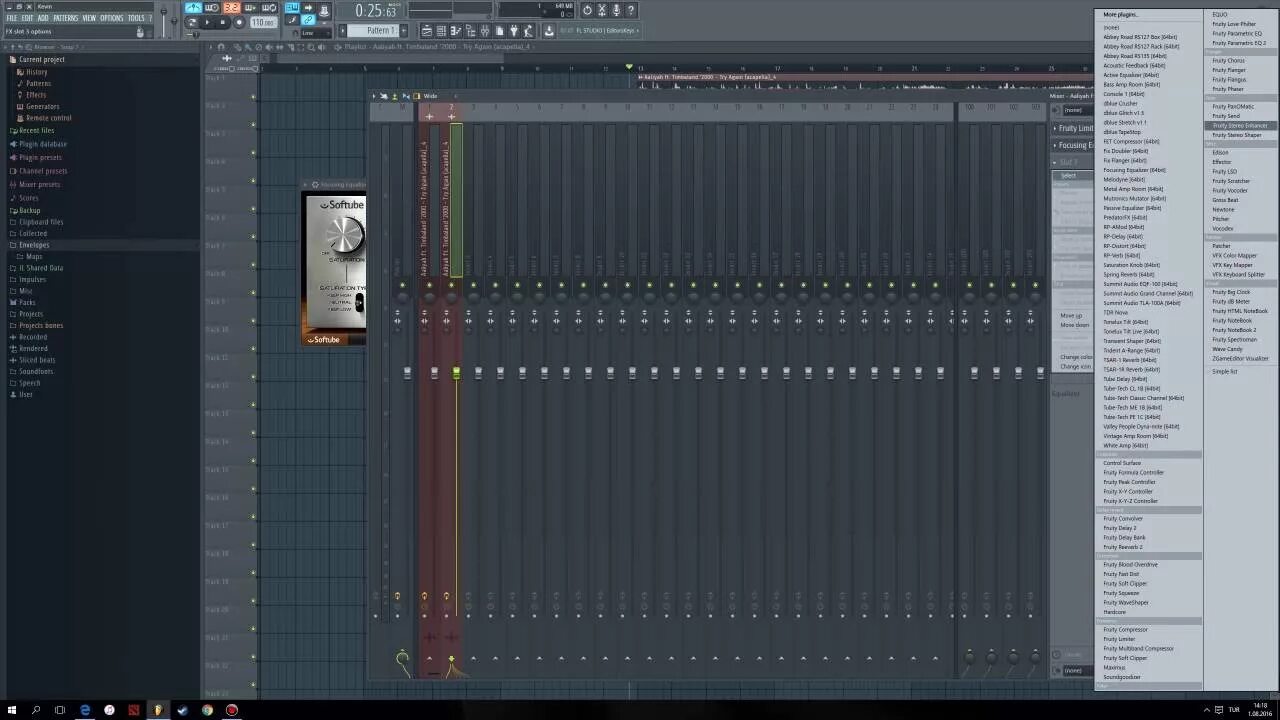Open Chrome in Windows taskbar
This screenshot has height=720, width=1280.
[207, 710]
